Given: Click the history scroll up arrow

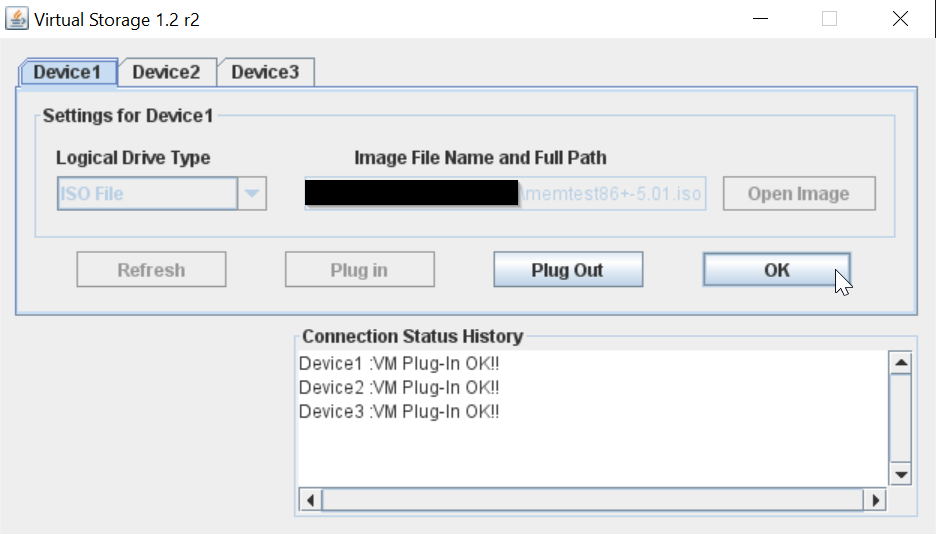Looking at the screenshot, I should 901,363.
